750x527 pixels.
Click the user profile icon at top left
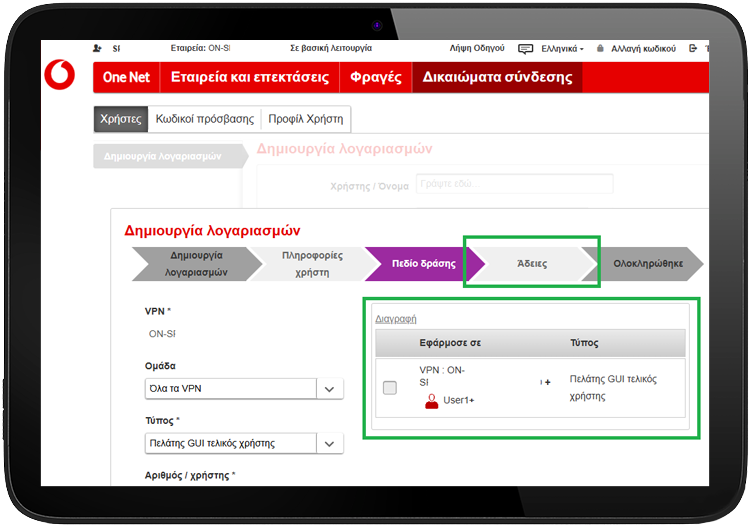[97, 48]
